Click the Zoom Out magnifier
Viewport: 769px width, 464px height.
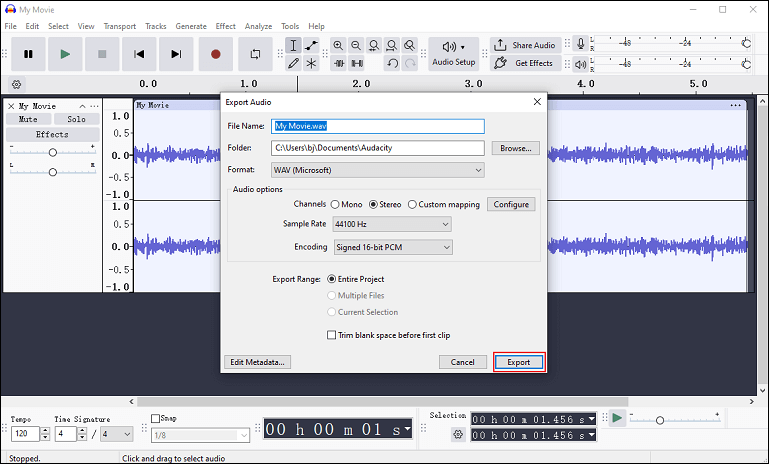356,46
